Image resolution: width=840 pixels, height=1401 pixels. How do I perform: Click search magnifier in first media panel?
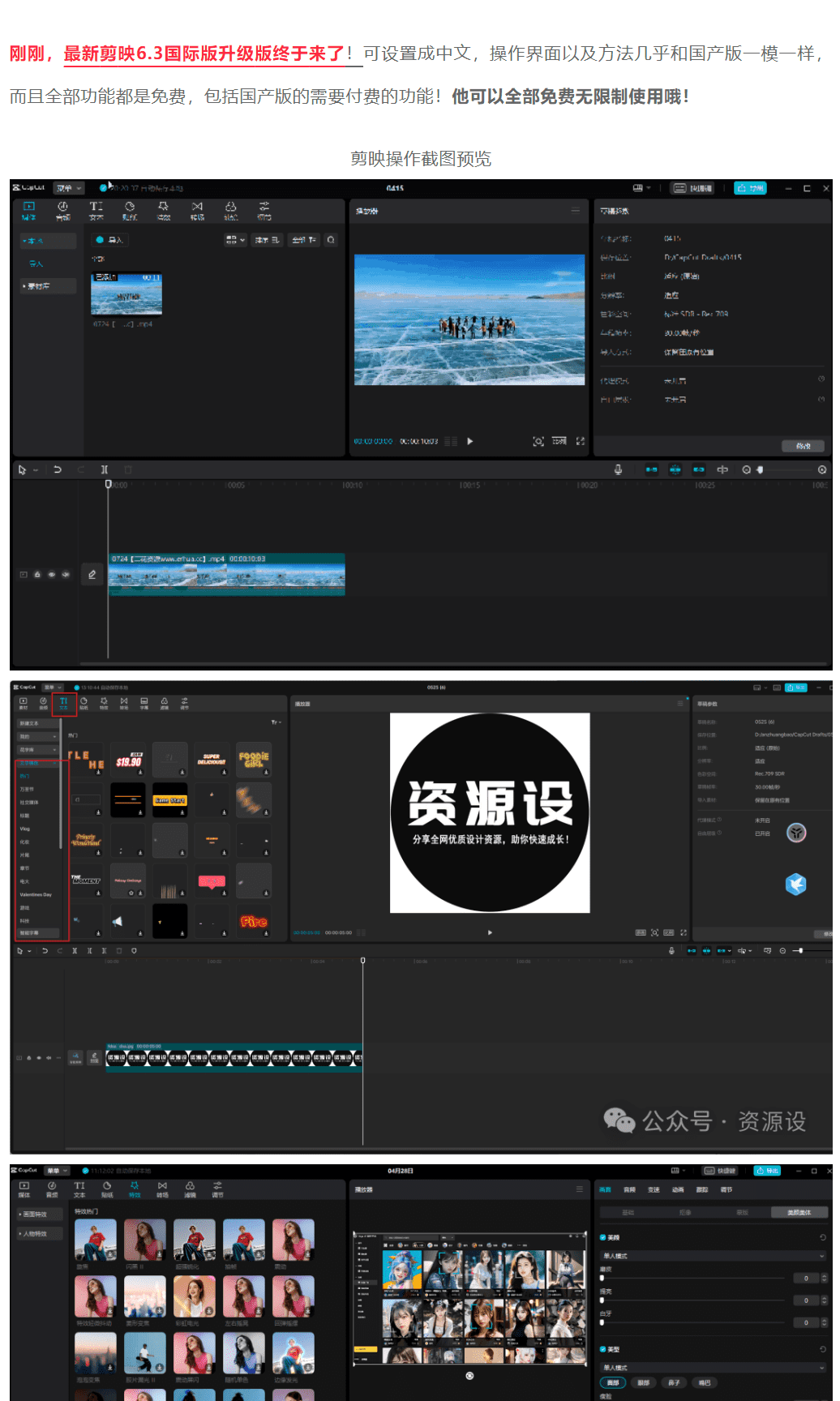coord(331,240)
